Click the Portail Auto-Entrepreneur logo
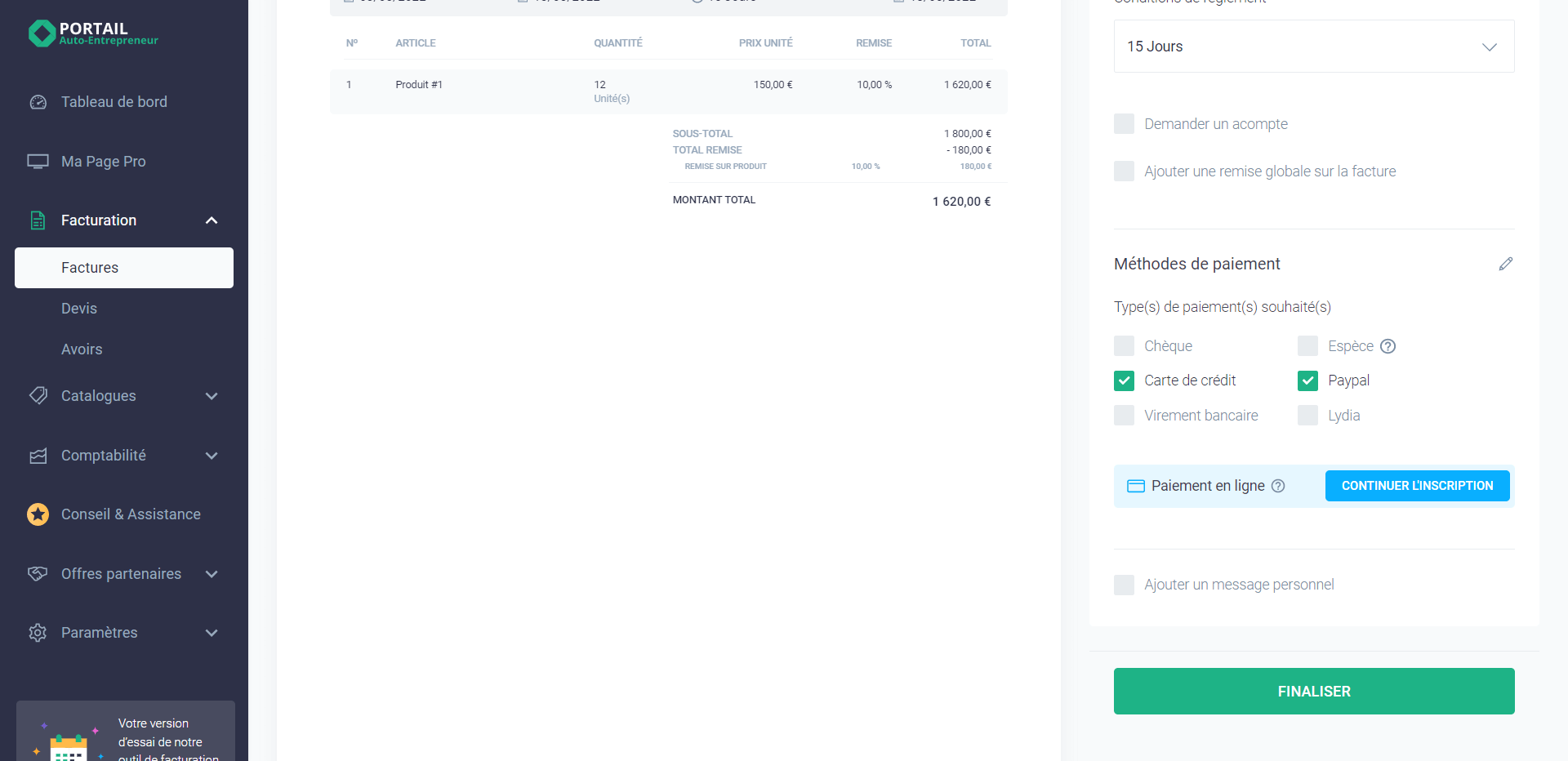Screen dimensions: 1568x761 (x=93, y=33)
